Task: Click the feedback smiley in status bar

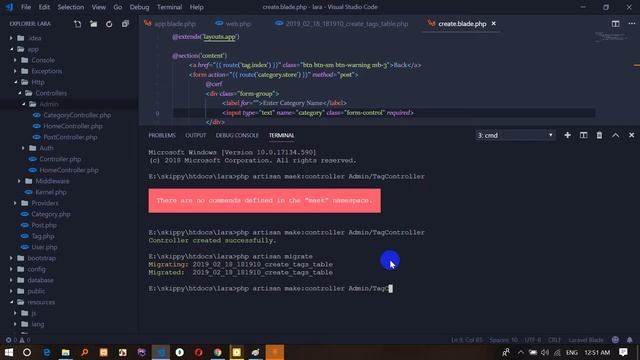Action: (616, 340)
